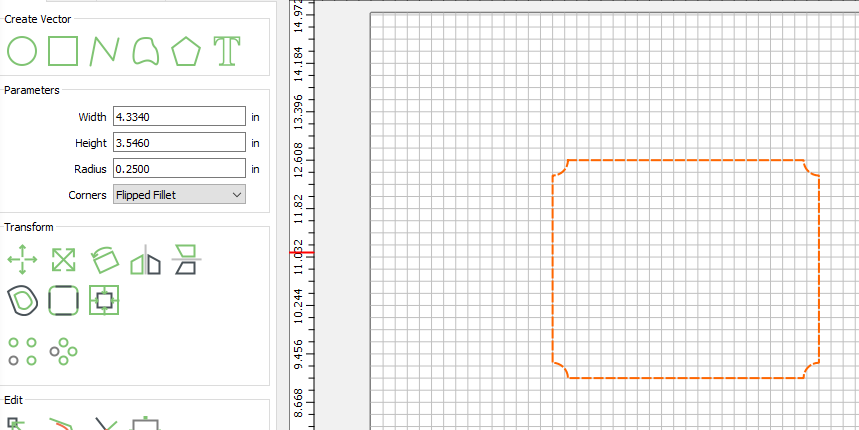
Task: Click the 8.668 ruler label
Action: coord(299,404)
